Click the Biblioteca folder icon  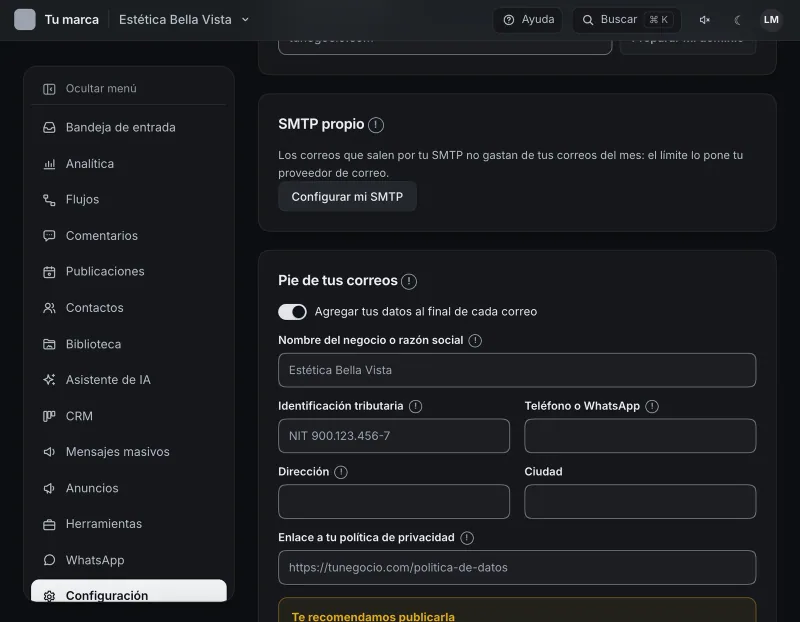(49, 344)
